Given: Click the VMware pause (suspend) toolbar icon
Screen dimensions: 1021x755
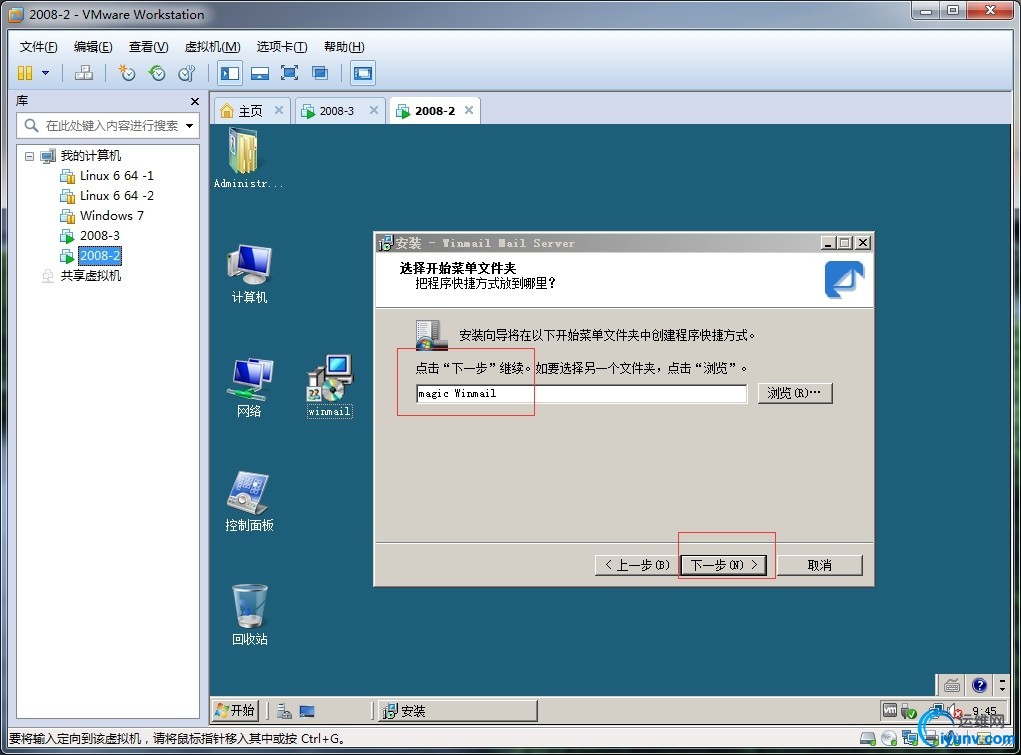Looking at the screenshot, I should (x=25, y=73).
